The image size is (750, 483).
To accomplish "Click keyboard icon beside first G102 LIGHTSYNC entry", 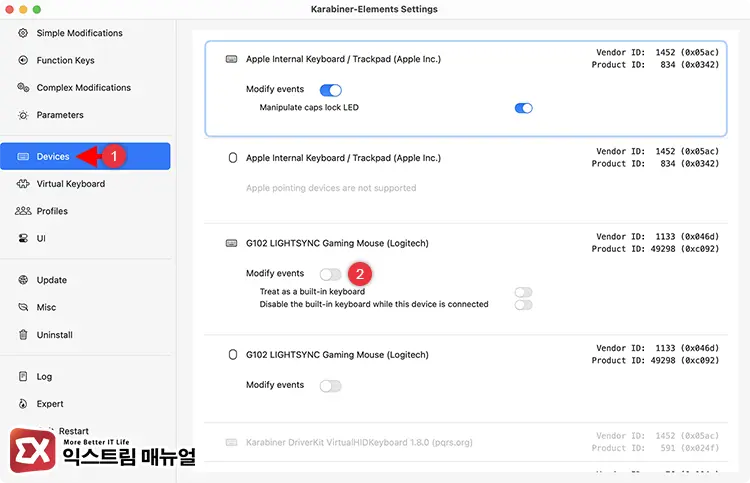I will tap(232, 243).
